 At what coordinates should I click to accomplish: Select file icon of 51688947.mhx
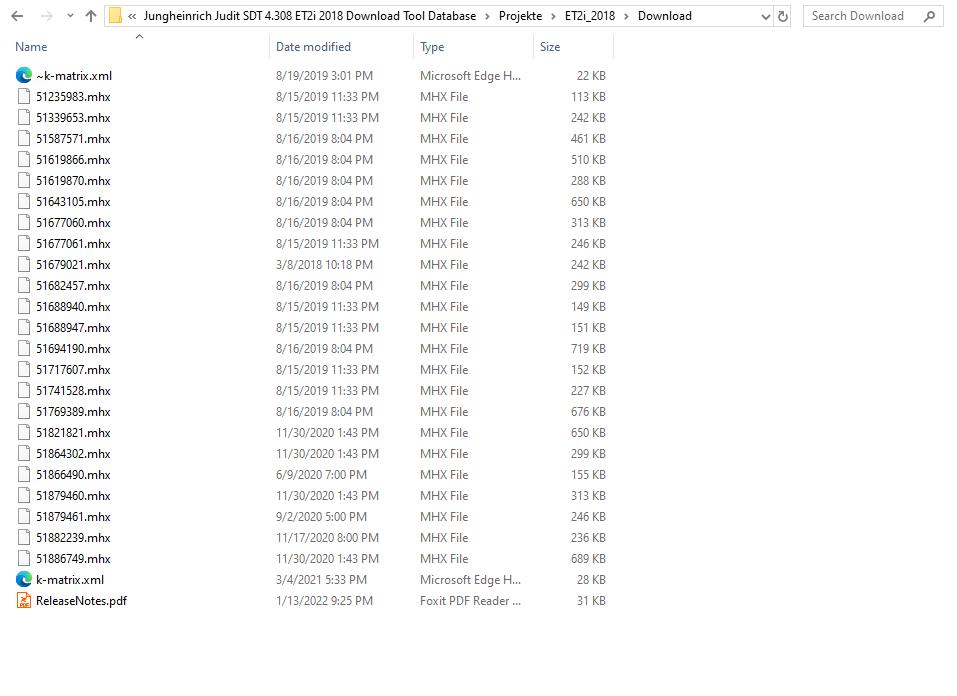tap(24, 327)
